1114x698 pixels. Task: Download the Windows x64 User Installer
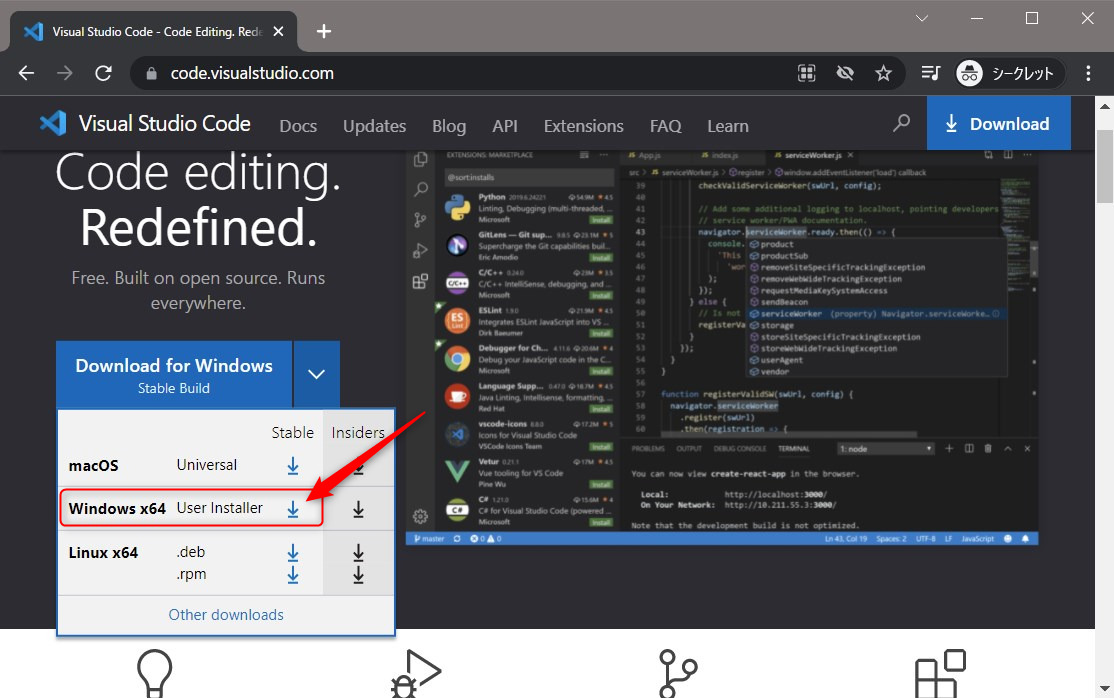point(292,508)
